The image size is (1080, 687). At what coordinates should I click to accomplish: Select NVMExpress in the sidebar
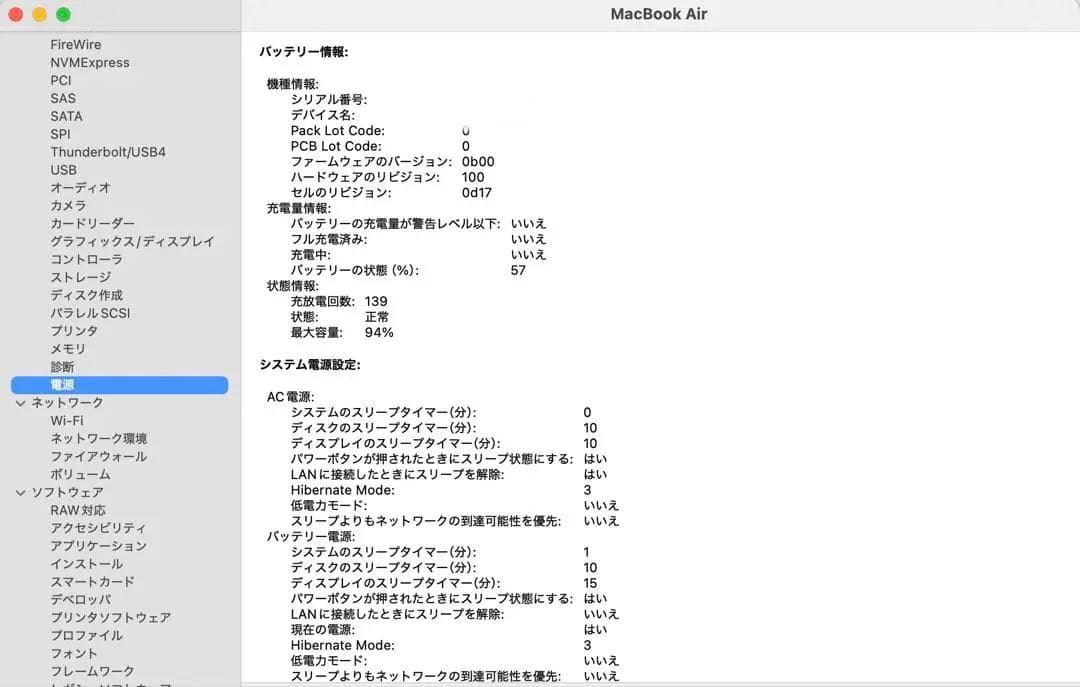(89, 62)
